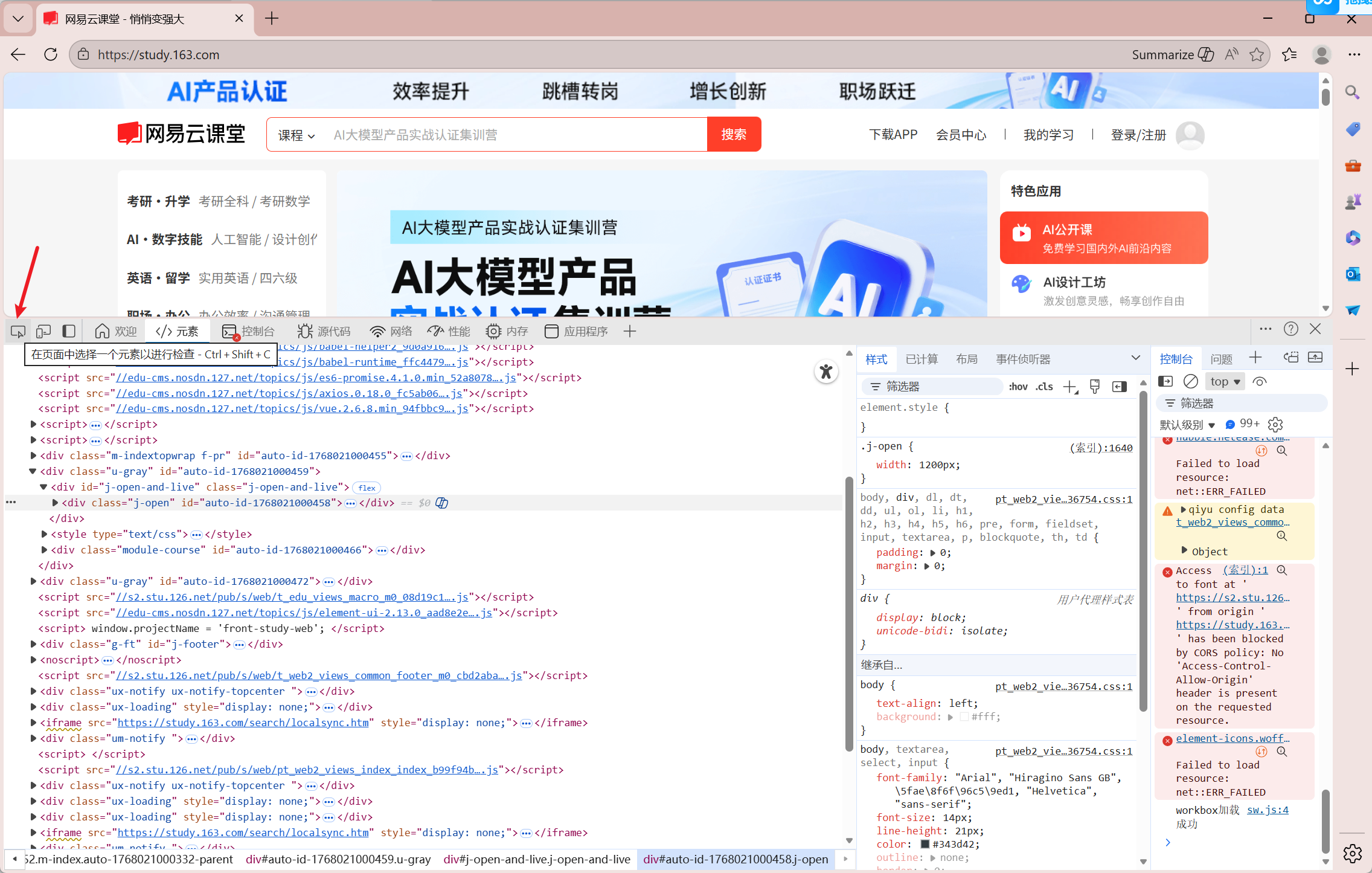
Task: Click the red 搜索 search button
Action: (x=733, y=134)
